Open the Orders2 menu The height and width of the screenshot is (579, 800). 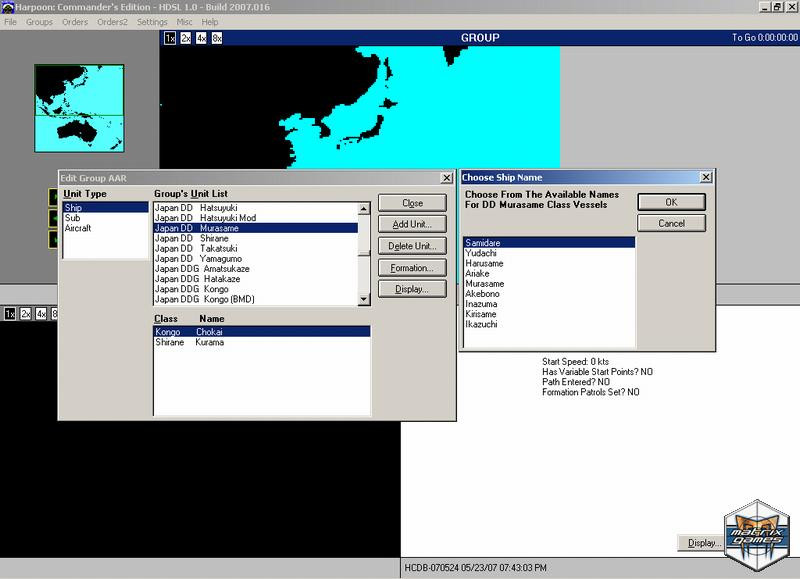point(112,22)
